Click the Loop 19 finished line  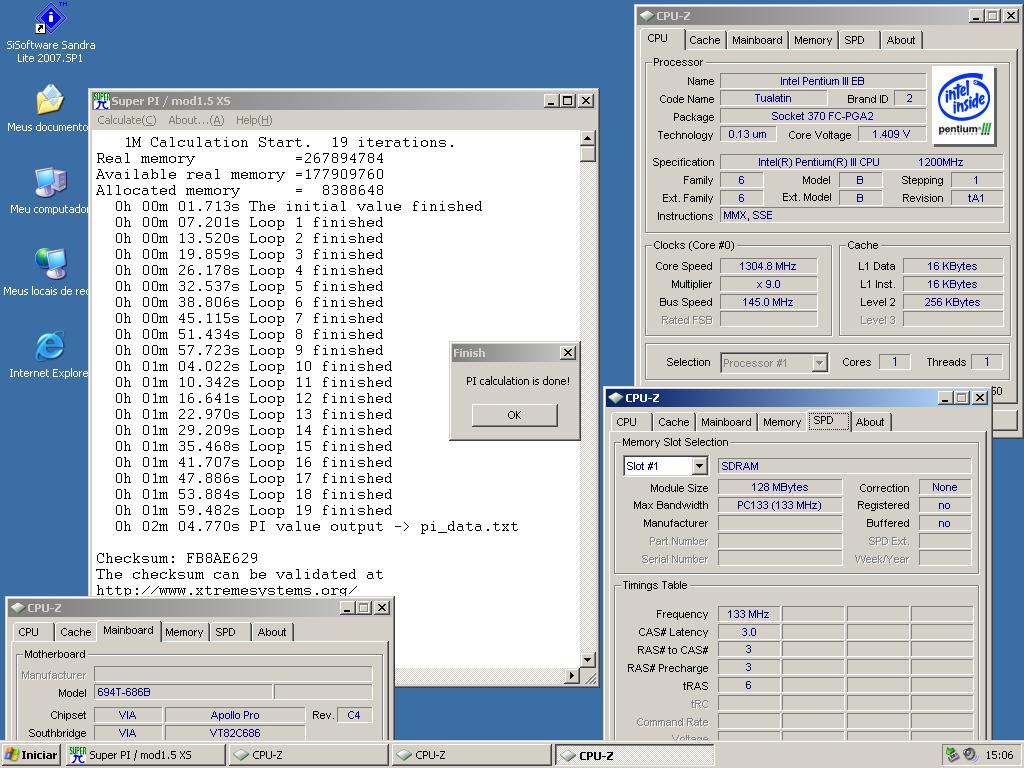[x=254, y=511]
